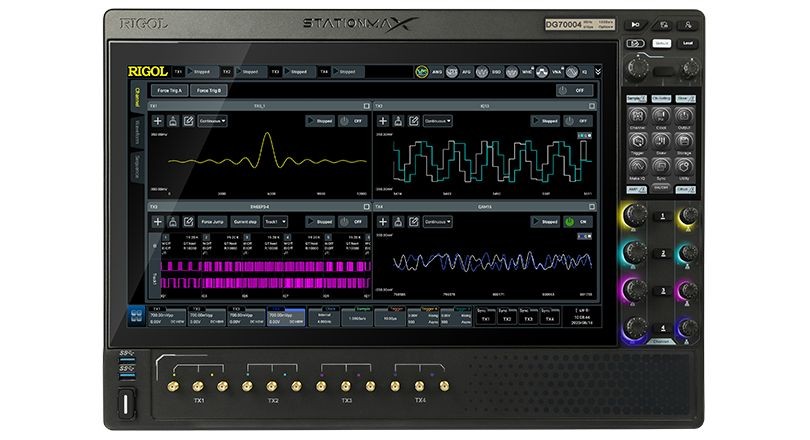Click the cyan channel 2 knob

[635, 252]
